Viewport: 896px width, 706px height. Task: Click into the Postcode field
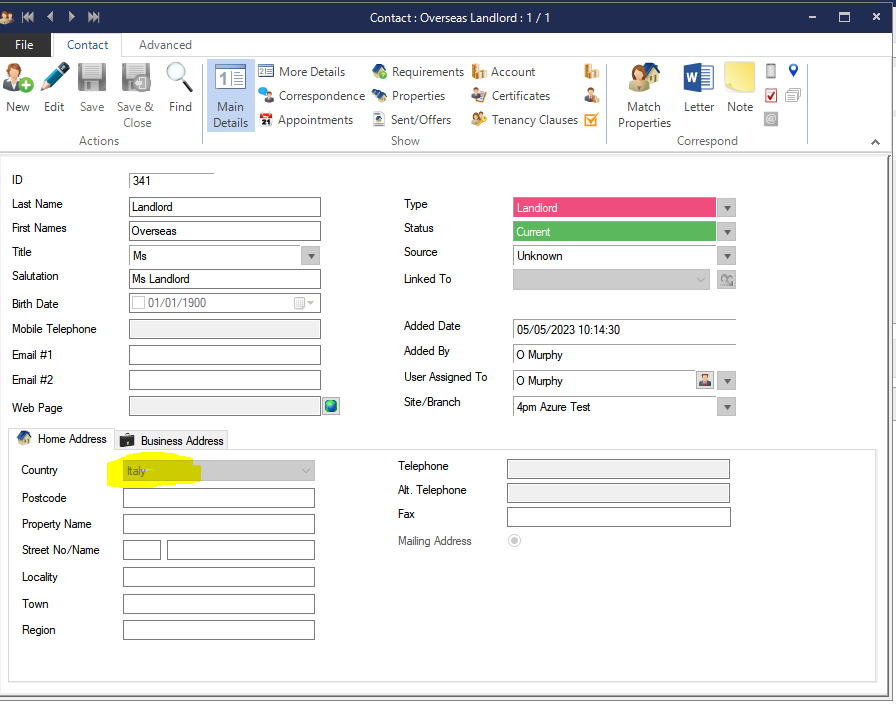point(218,498)
